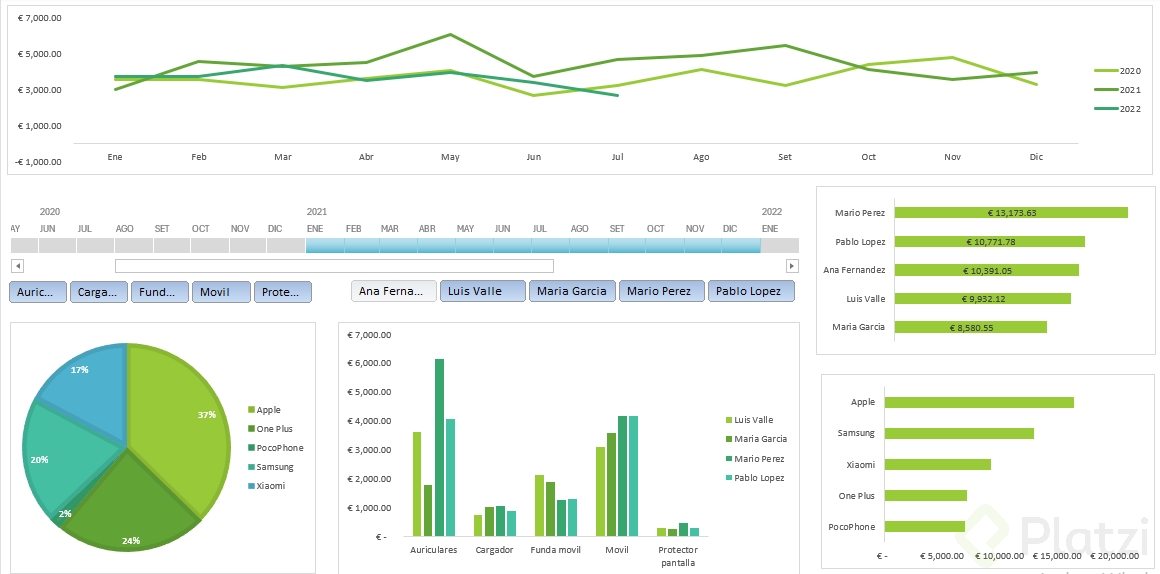Toggle the Luis Valle slicer button
Viewport: 1160px width, 574px height.
483,291
